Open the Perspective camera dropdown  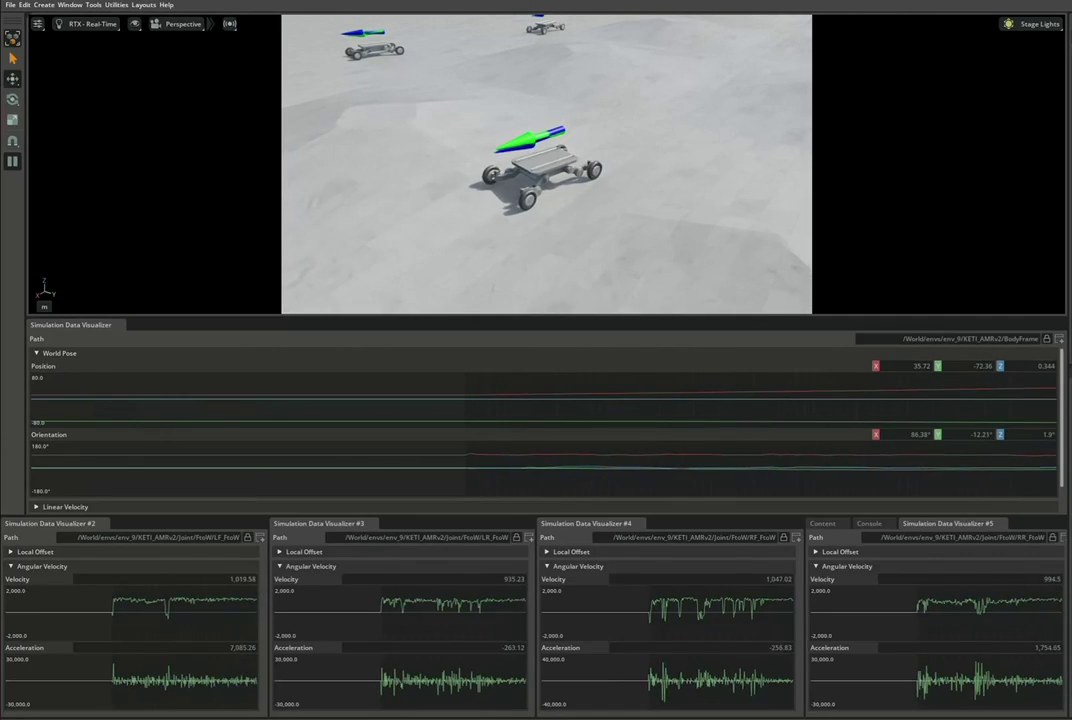pyautogui.click(x=176, y=24)
